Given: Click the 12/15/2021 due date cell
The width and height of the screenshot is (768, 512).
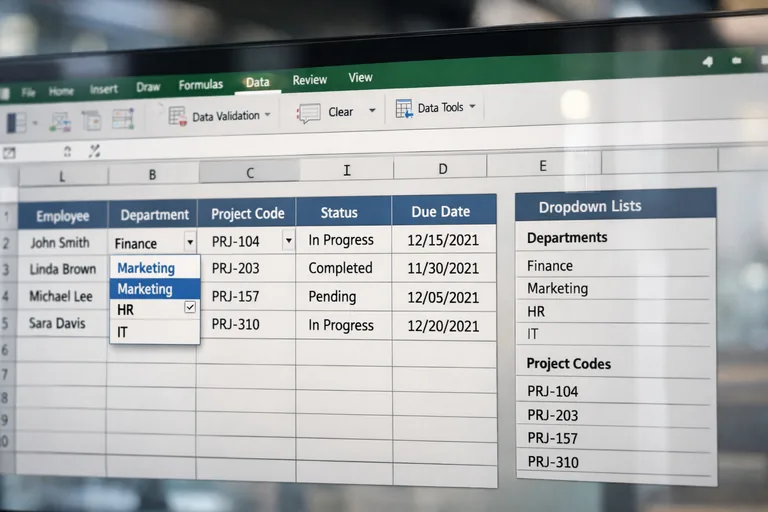Looking at the screenshot, I should [x=444, y=240].
